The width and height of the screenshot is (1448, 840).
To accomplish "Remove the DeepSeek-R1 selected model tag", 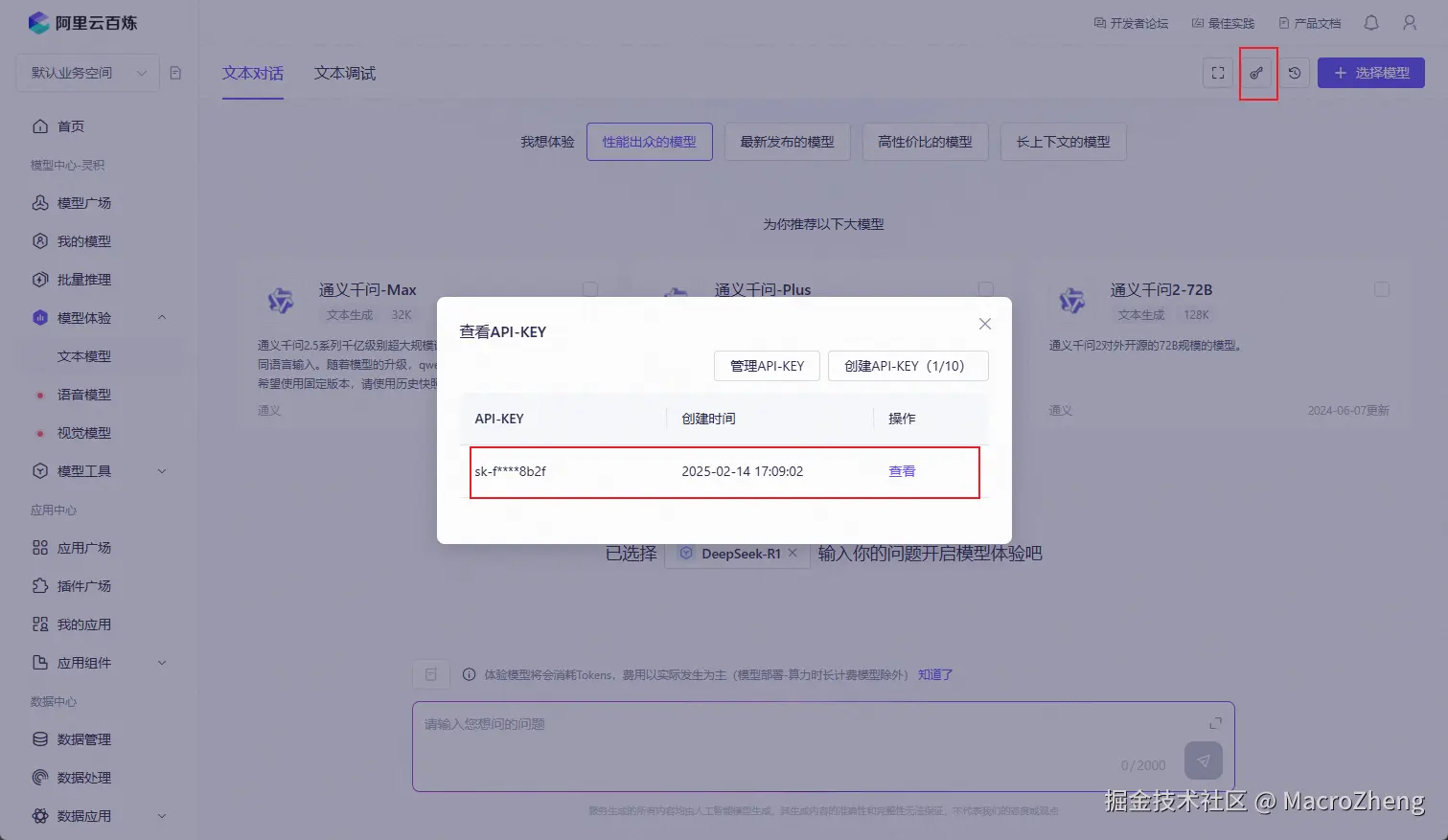I will [x=793, y=554].
